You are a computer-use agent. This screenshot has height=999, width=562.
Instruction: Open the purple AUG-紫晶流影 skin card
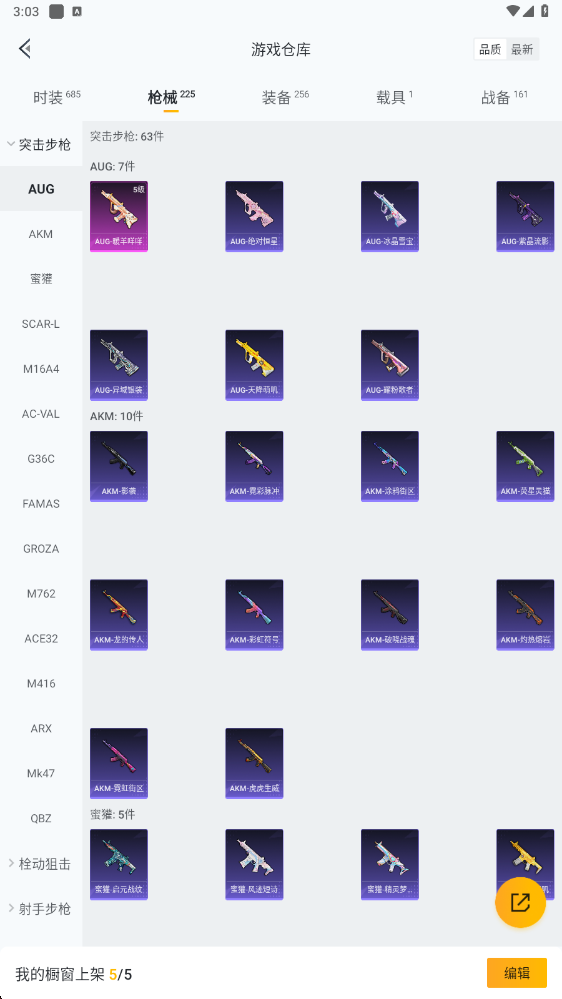[525, 217]
